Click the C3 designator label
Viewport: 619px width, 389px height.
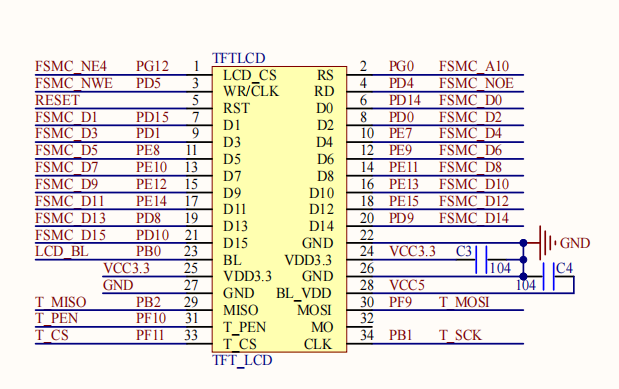(464, 251)
